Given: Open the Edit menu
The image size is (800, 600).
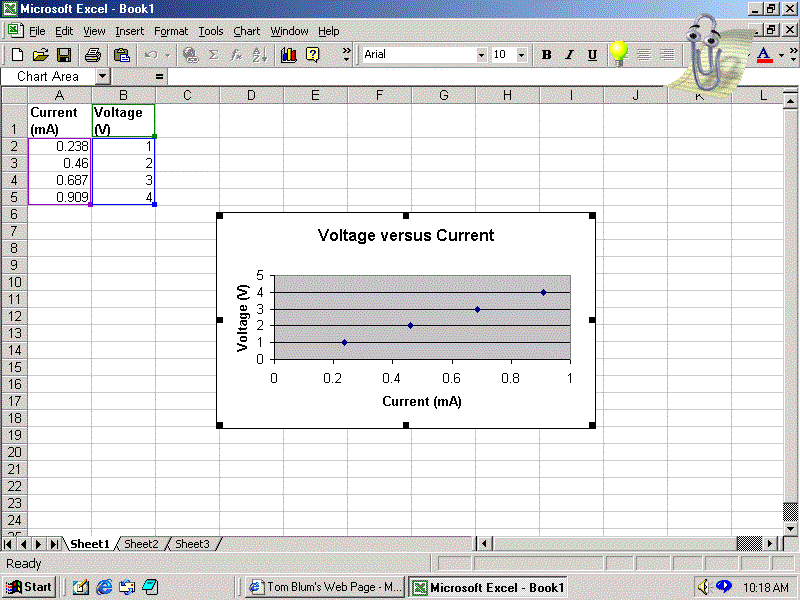Looking at the screenshot, I should [64, 31].
